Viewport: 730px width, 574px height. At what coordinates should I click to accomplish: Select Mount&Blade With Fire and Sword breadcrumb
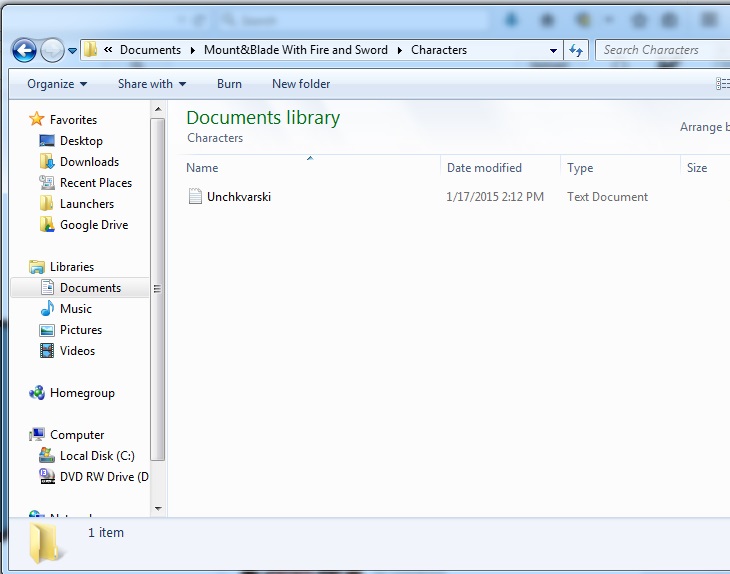(x=296, y=50)
